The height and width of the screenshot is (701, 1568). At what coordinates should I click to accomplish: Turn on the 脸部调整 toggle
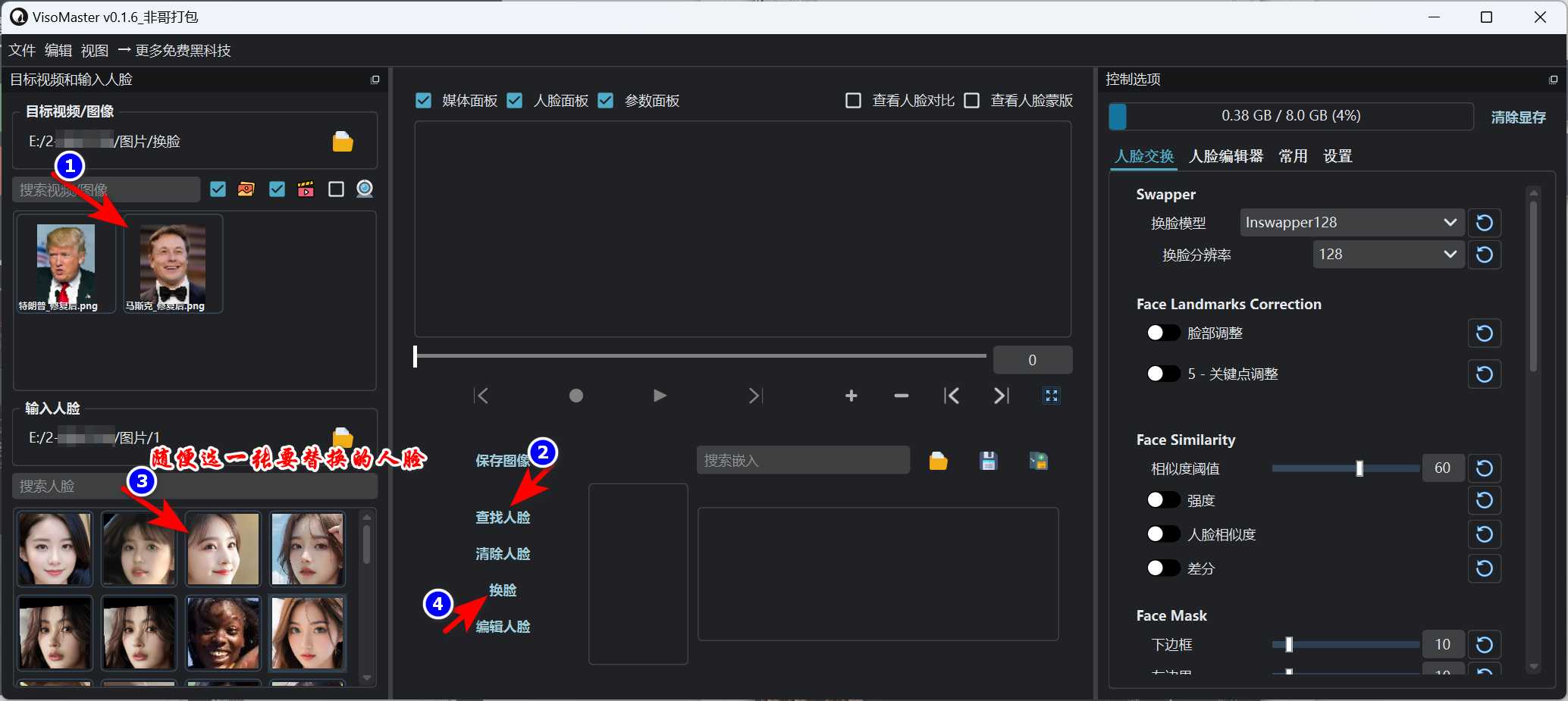pyautogui.click(x=1163, y=333)
